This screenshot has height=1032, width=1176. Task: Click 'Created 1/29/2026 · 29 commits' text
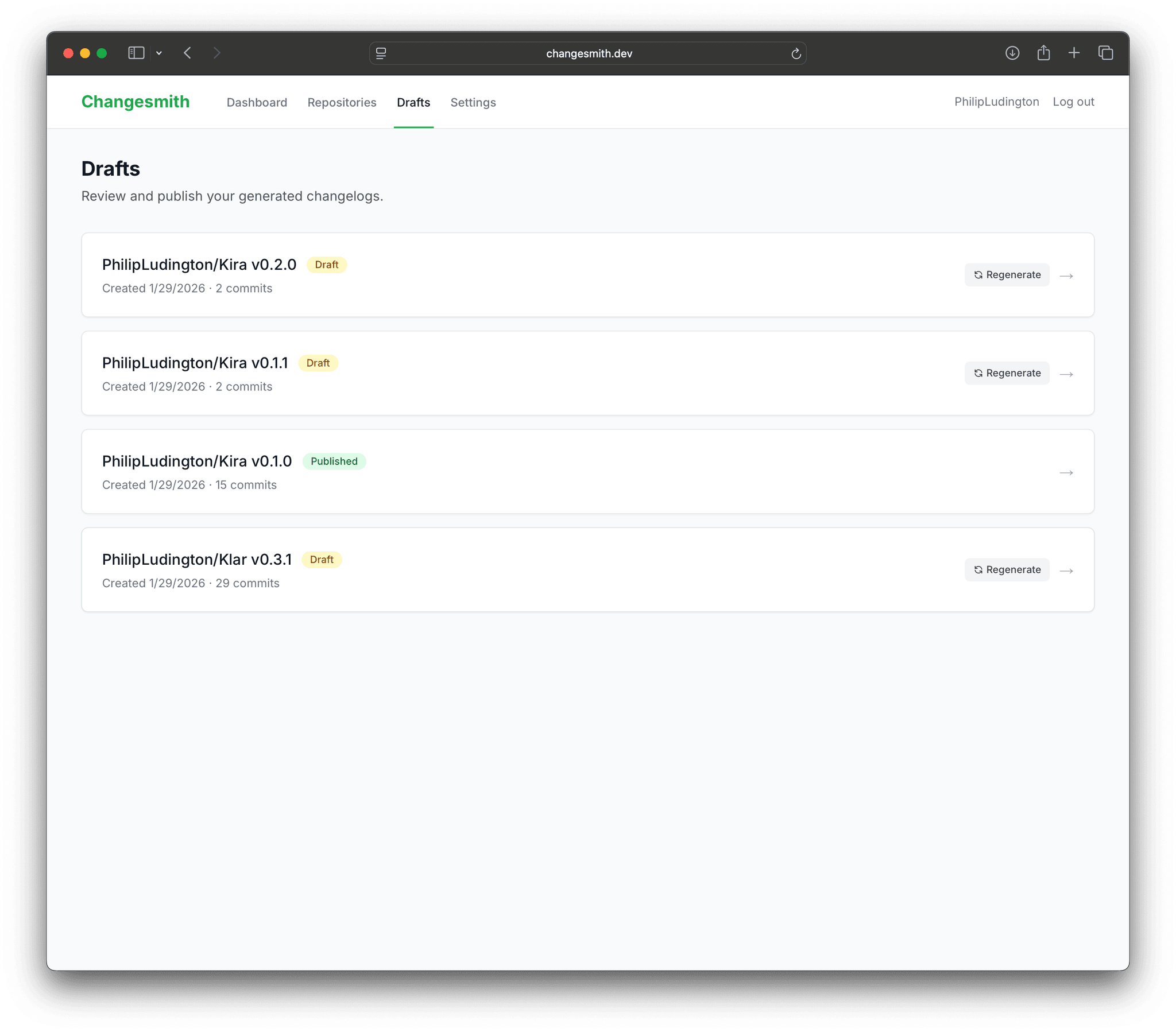tap(191, 583)
